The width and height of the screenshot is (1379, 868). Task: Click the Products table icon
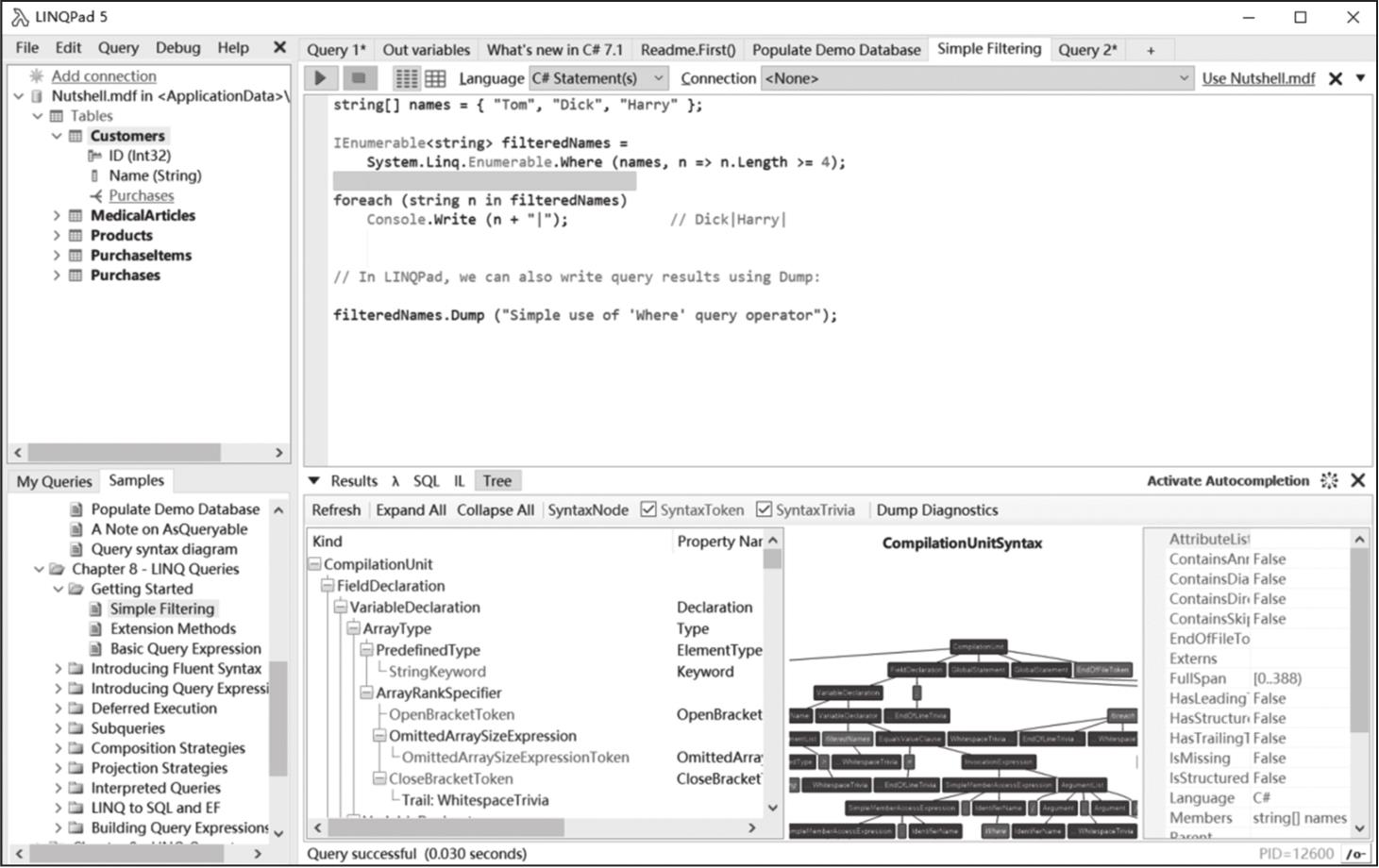tap(76, 235)
